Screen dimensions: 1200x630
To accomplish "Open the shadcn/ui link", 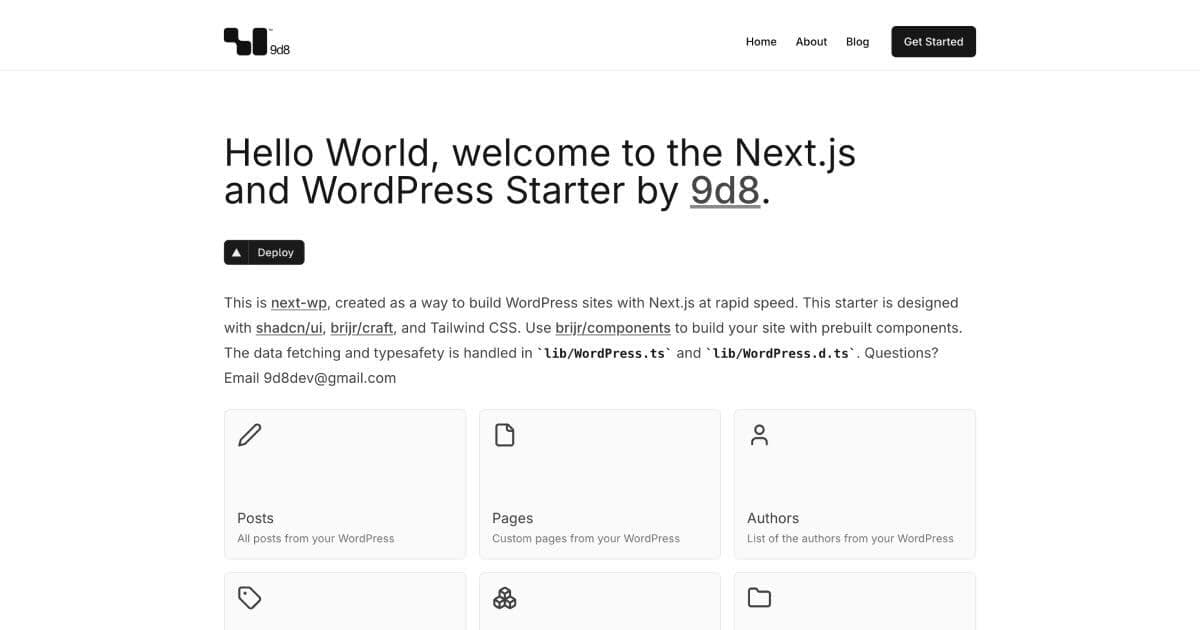I will [x=289, y=327].
